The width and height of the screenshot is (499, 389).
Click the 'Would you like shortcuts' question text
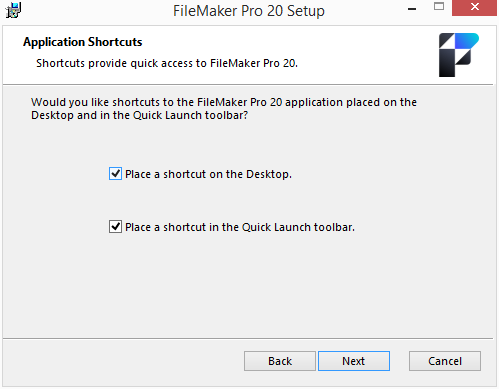click(x=224, y=109)
